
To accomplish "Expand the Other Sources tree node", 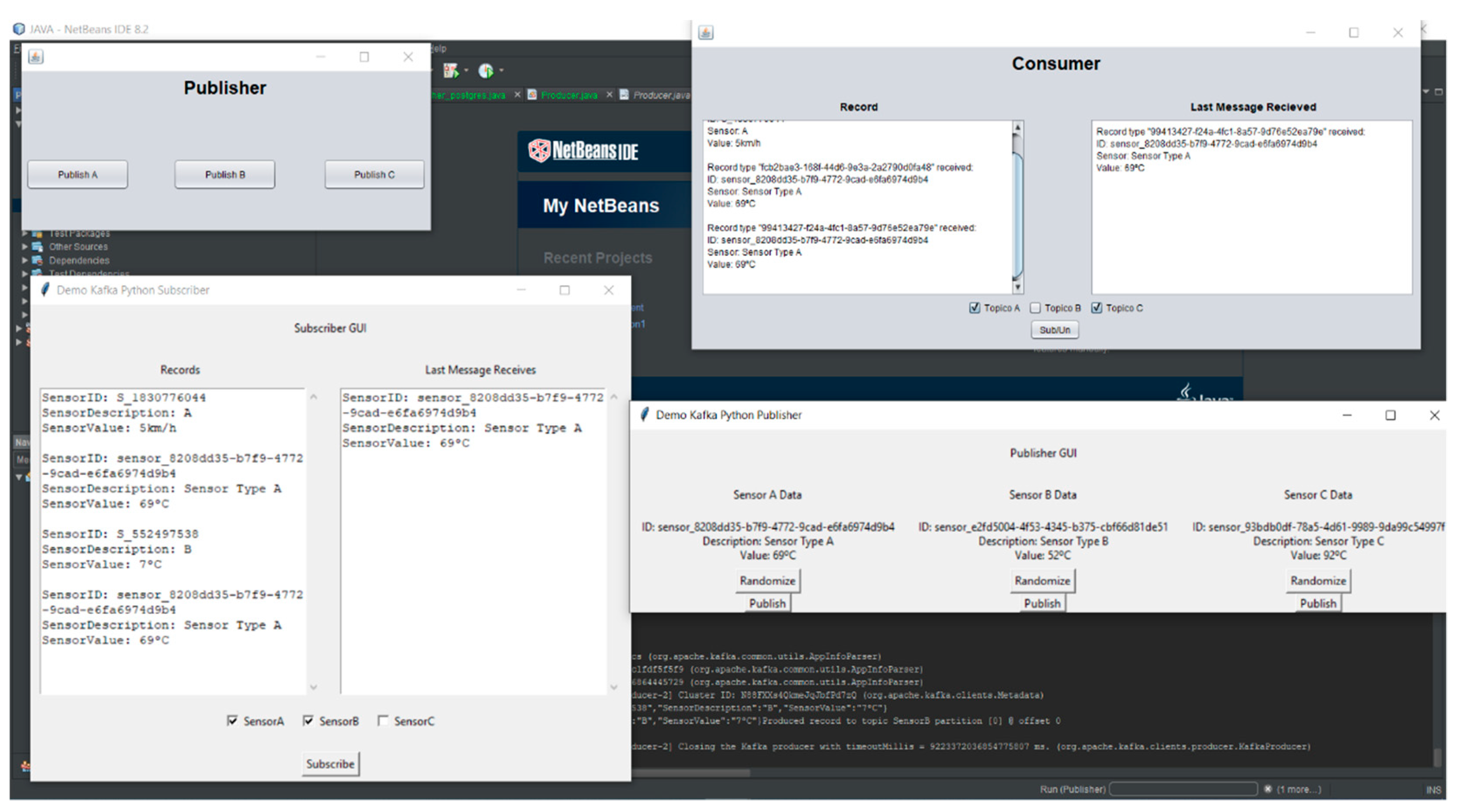I will tap(24, 247).
